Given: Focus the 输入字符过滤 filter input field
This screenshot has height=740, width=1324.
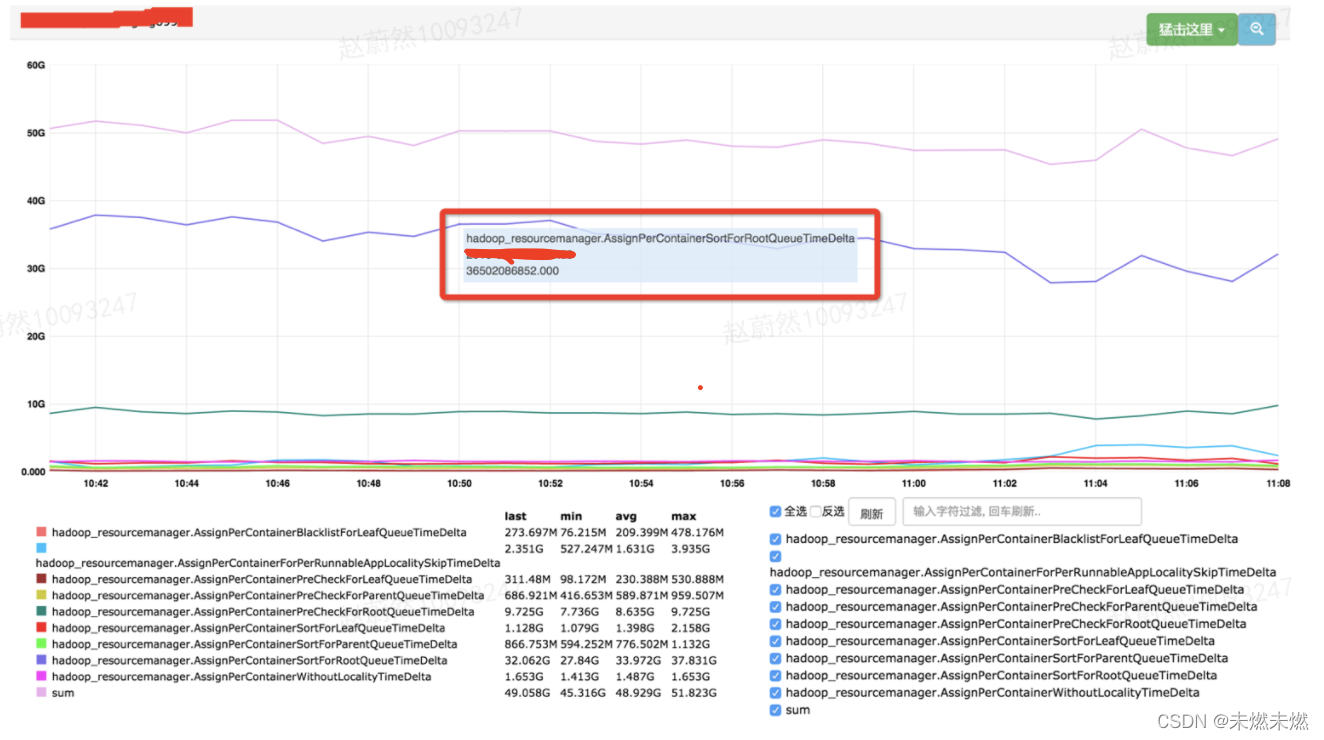Looking at the screenshot, I should click(x=1022, y=512).
